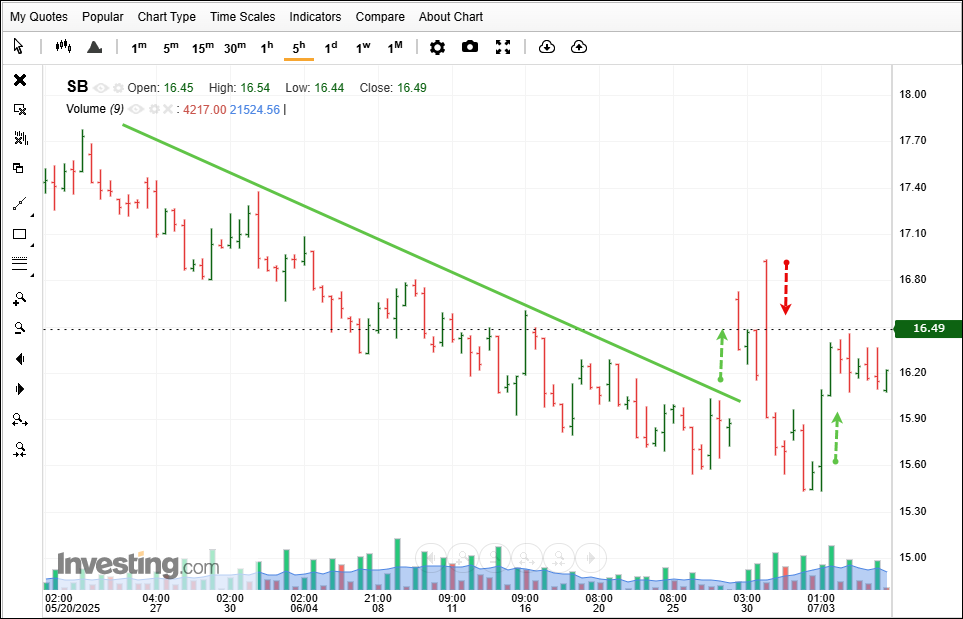Viewport: 963px width, 619px height.
Task: Select the arrow cursor tool
Action: (x=18, y=47)
